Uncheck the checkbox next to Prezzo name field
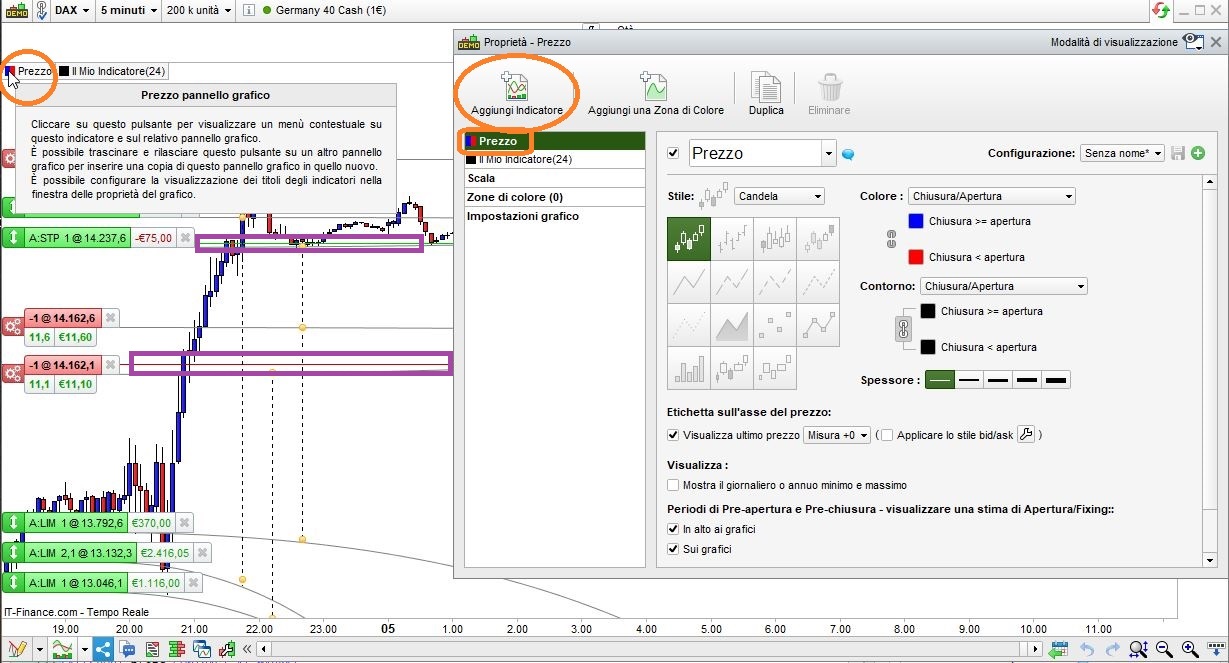This screenshot has height=663, width=1229. coord(673,153)
